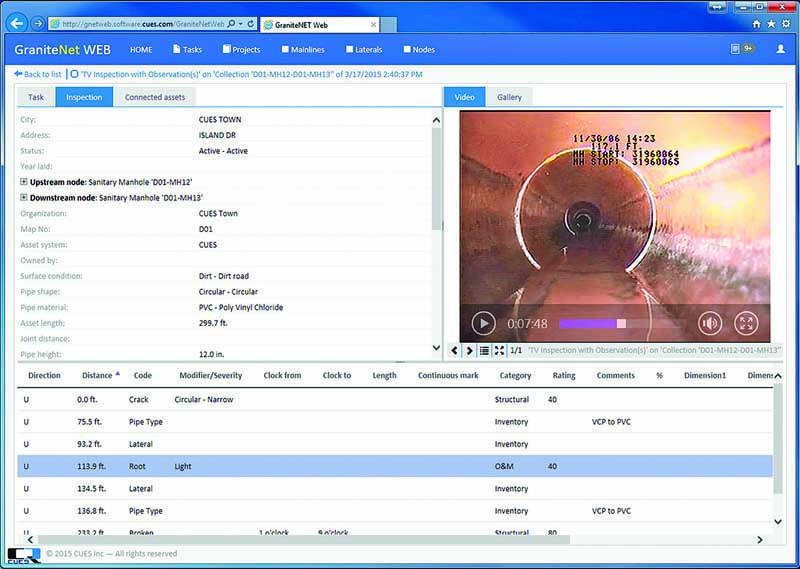This screenshot has height=569, width=800.
Task: Close the GraniteNET Web browser tab
Action: (373, 24)
